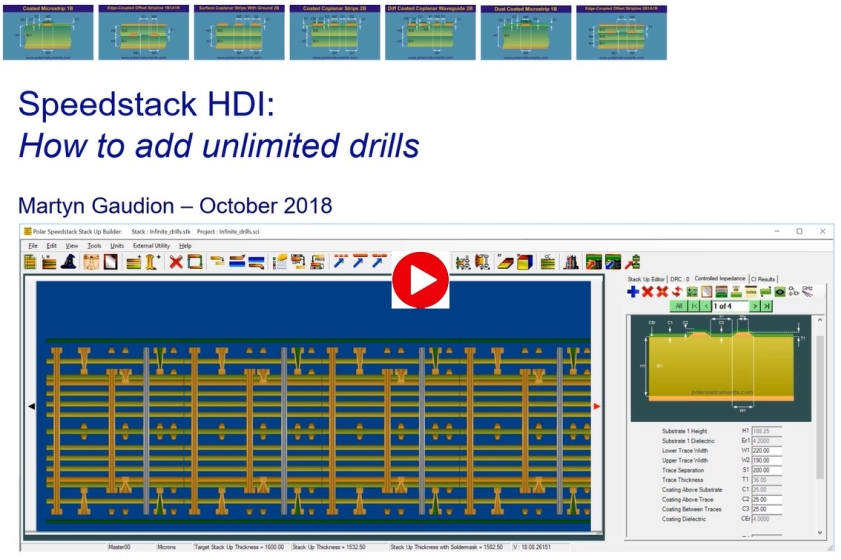Click the move layer arrow icon
Image resolution: width=841 pixels, height=560 pixels.
(217, 262)
